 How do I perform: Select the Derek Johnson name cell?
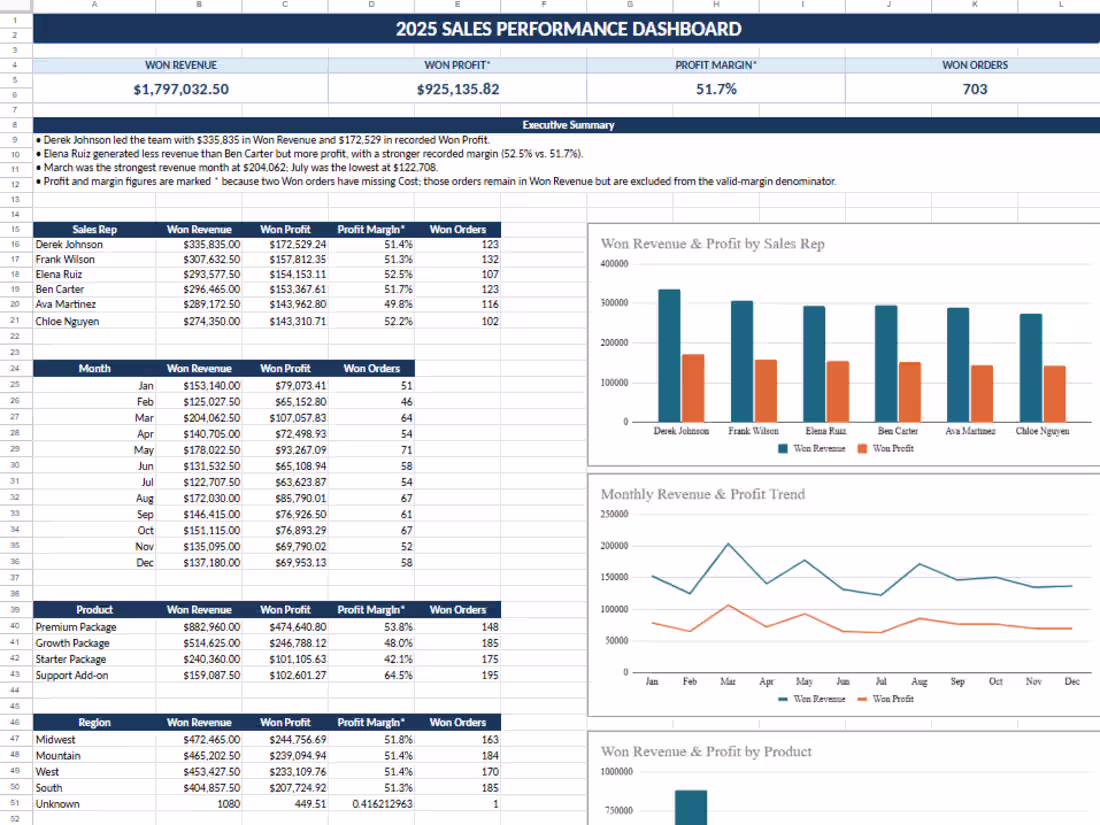[94, 244]
